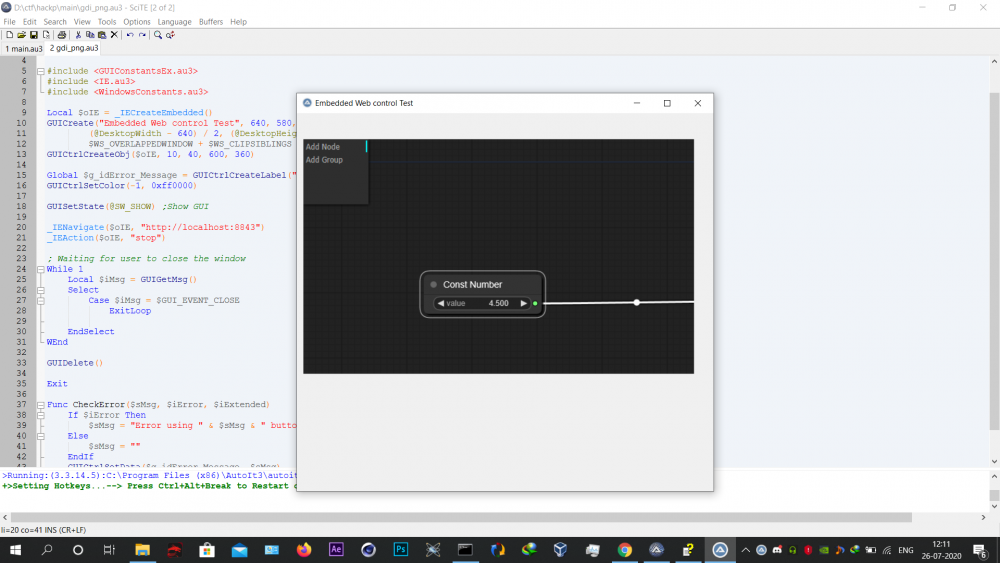Collapse the While loop fold marker
This screenshot has width=1000, height=563.
click(x=40, y=269)
